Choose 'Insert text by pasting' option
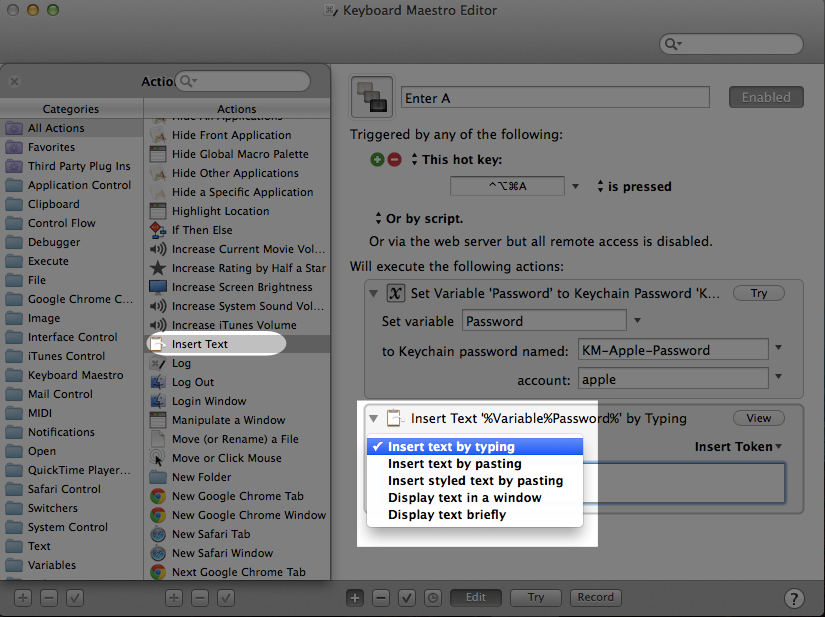825x617 pixels. (475, 463)
